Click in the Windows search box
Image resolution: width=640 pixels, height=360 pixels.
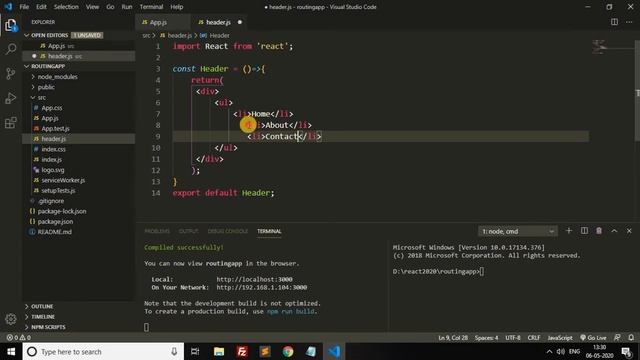(104, 351)
